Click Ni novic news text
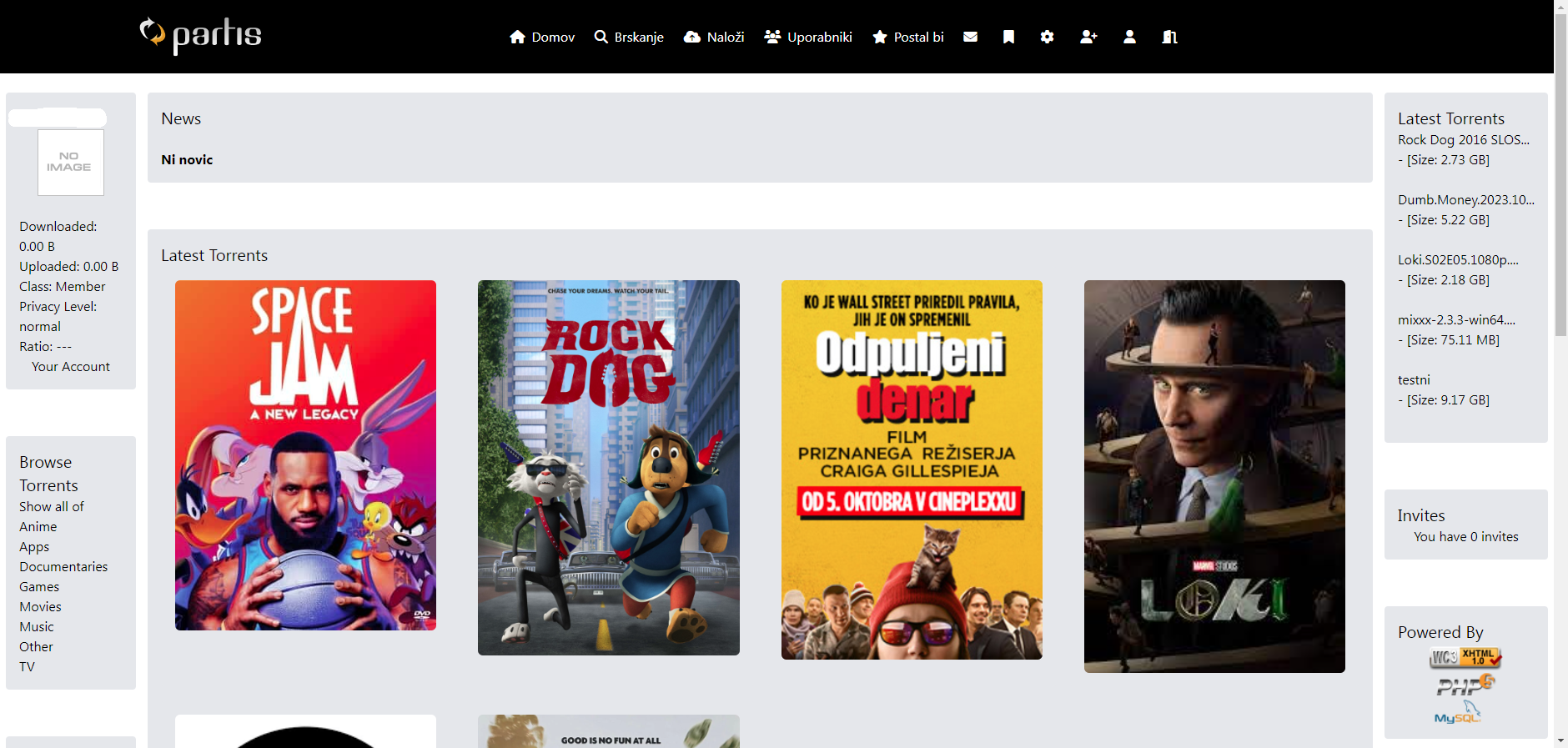Viewport: 1568px width, 748px height. click(187, 159)
